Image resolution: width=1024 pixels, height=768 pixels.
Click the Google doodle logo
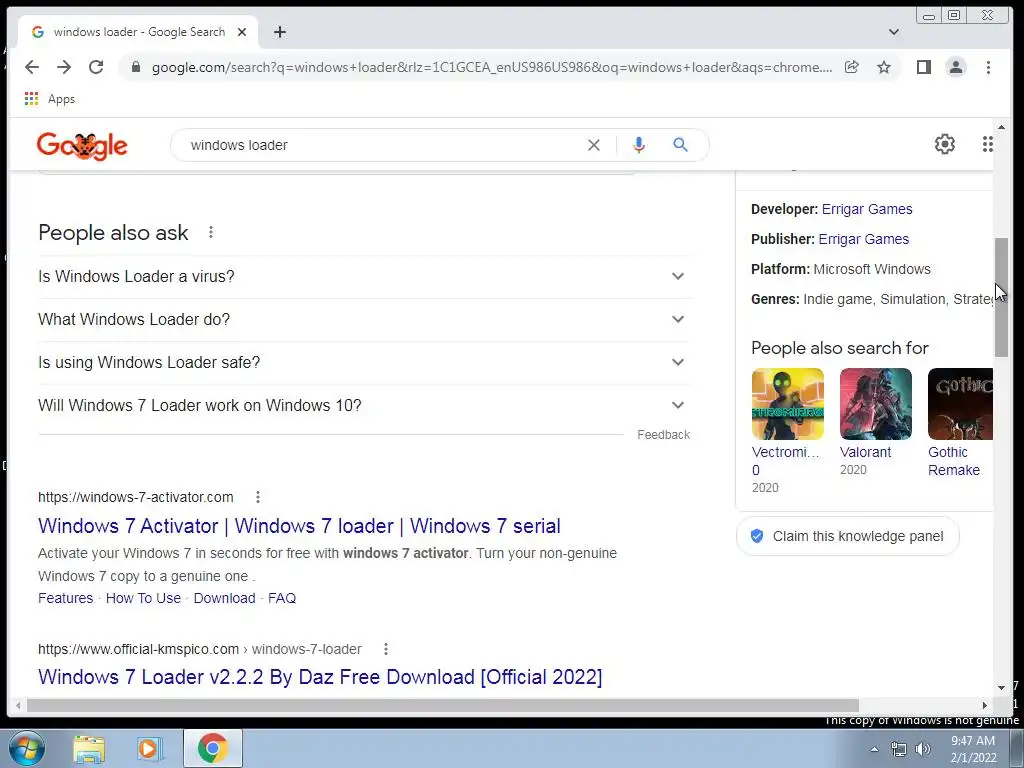tap(82, 146)
